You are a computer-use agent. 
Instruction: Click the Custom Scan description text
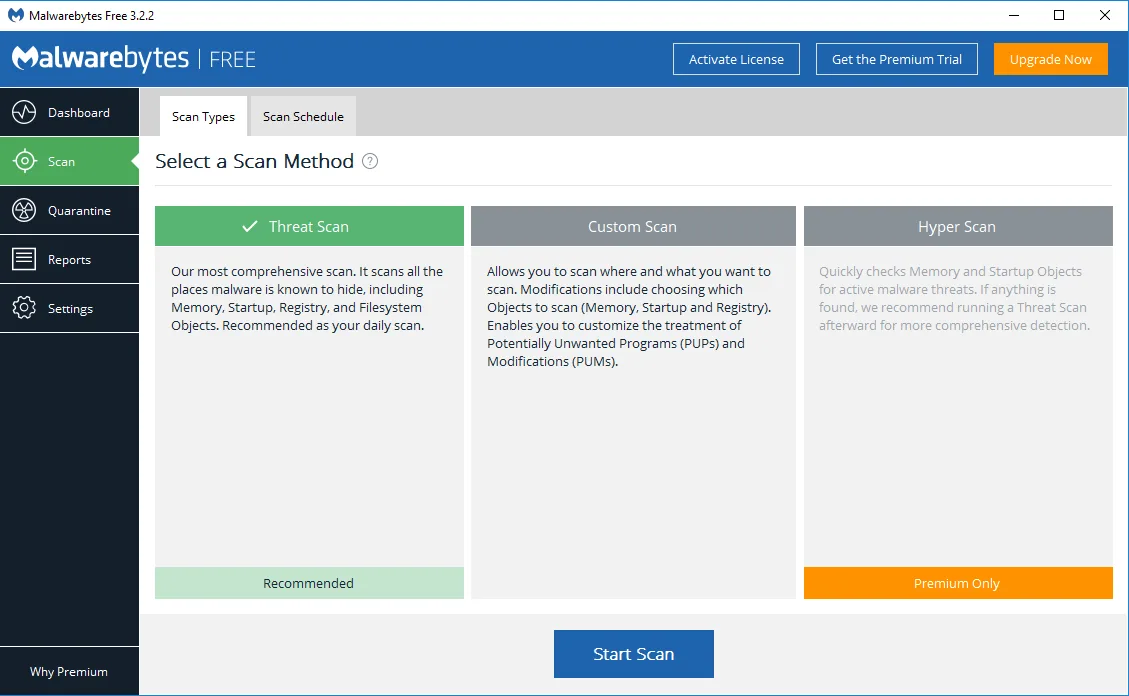click(x=629, y=316)
